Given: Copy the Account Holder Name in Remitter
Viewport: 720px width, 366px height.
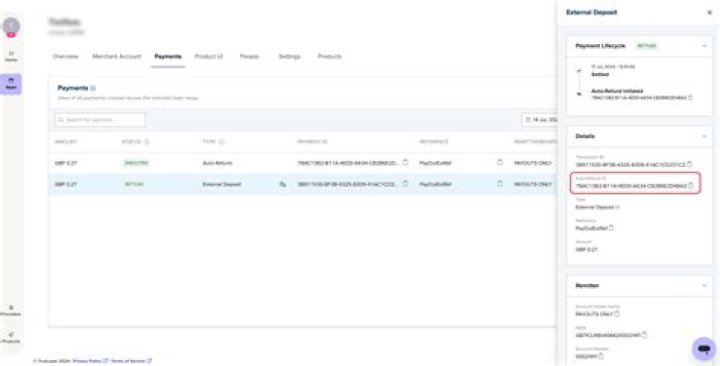Looking at the screenshot, I should 617,314.
